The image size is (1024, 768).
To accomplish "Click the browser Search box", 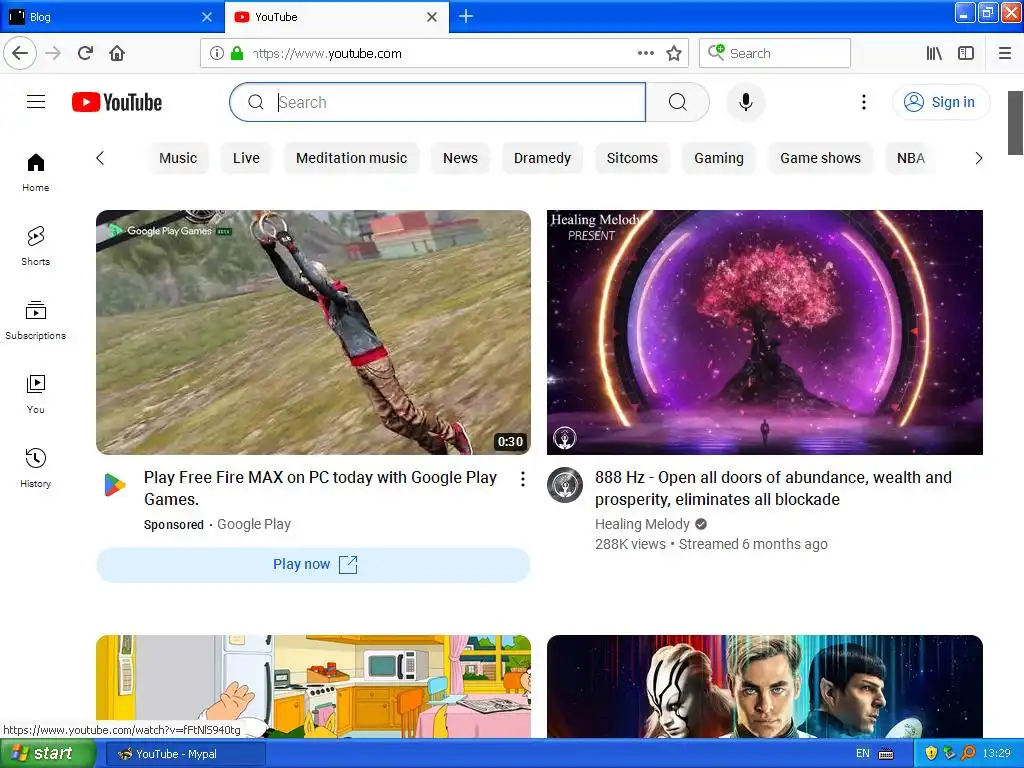I will [x=775, y=53].
